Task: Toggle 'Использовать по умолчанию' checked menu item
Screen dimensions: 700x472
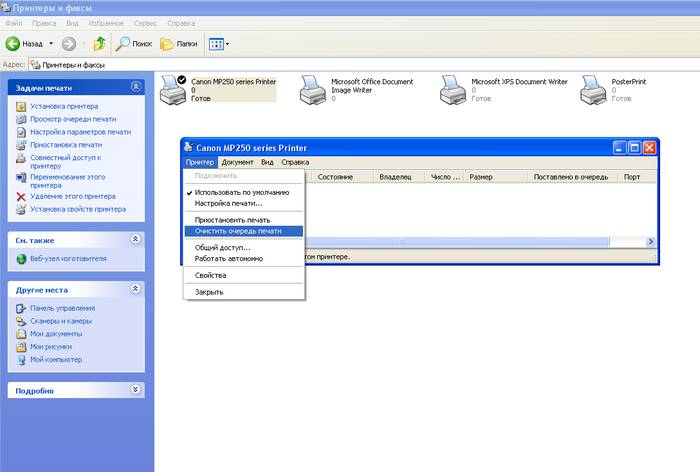Action: pos(241,192)
